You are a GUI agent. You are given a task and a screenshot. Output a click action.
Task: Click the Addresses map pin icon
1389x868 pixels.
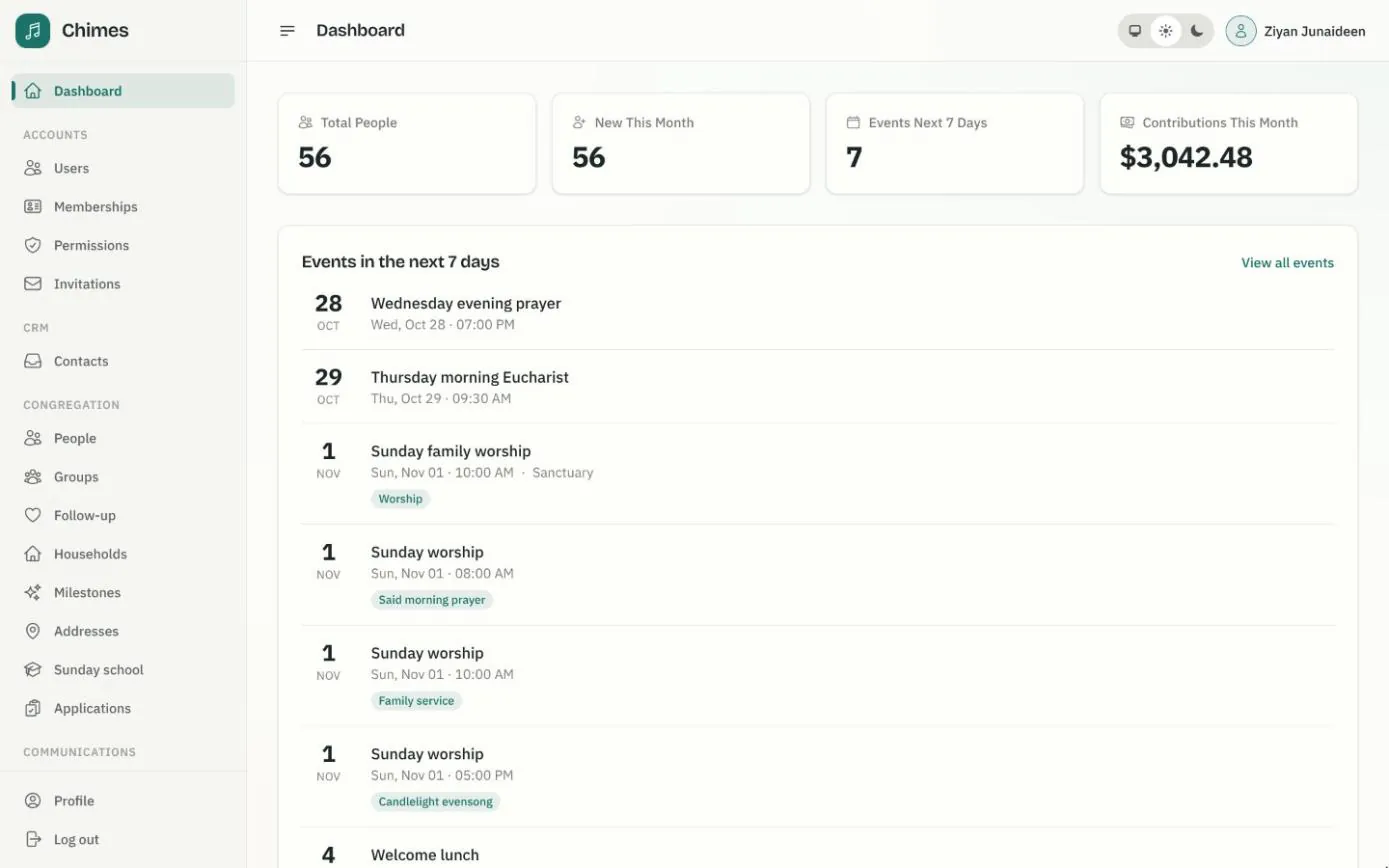tap(33, 631)
